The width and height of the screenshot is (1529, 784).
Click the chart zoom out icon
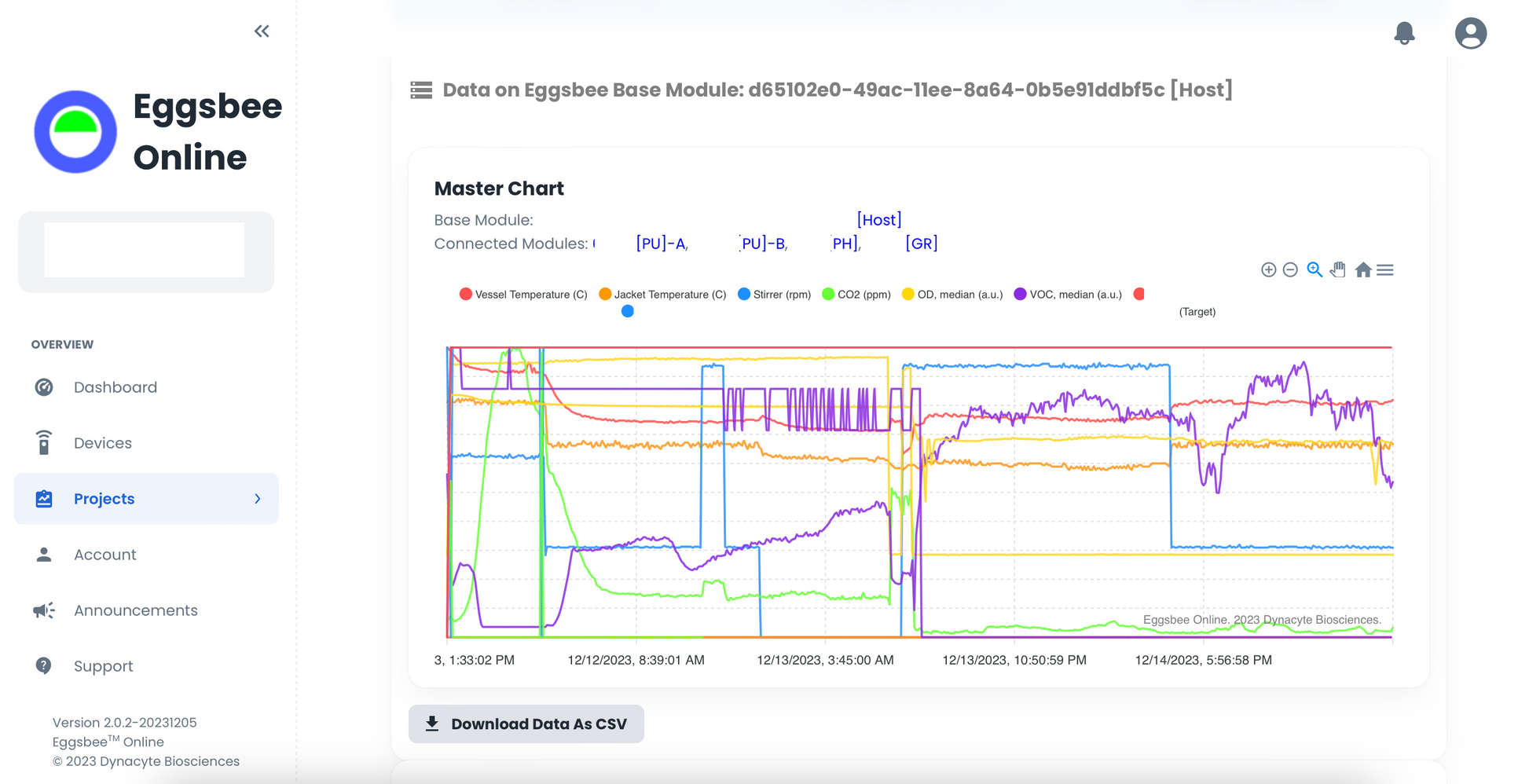pos(1290,270)
